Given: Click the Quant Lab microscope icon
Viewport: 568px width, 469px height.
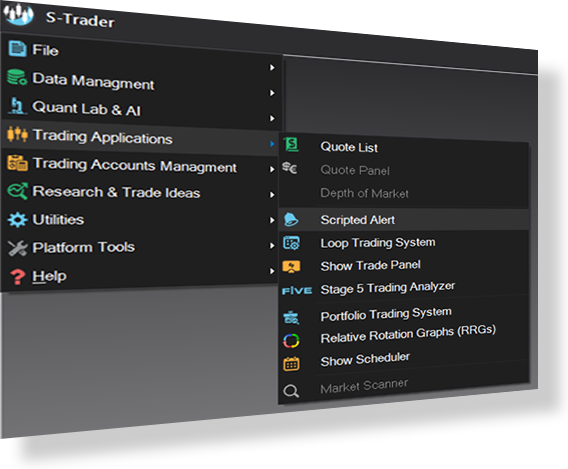Looking at the screenshot, I should pyautogui.click(x=17, y=105).
